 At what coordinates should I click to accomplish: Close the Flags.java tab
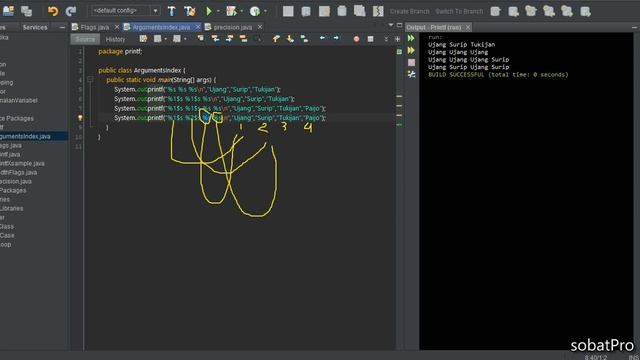click(x=117, y=27)
